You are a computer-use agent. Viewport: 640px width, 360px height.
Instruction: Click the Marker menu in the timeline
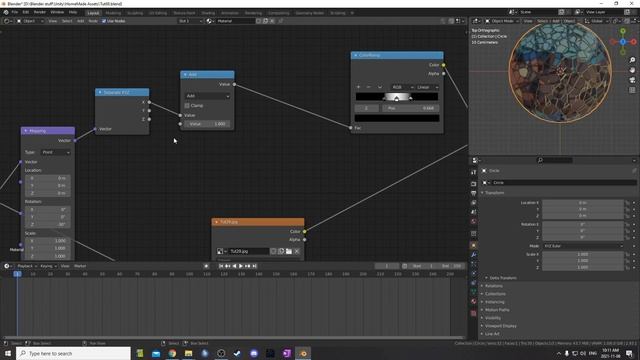click(x=80, y=266)
